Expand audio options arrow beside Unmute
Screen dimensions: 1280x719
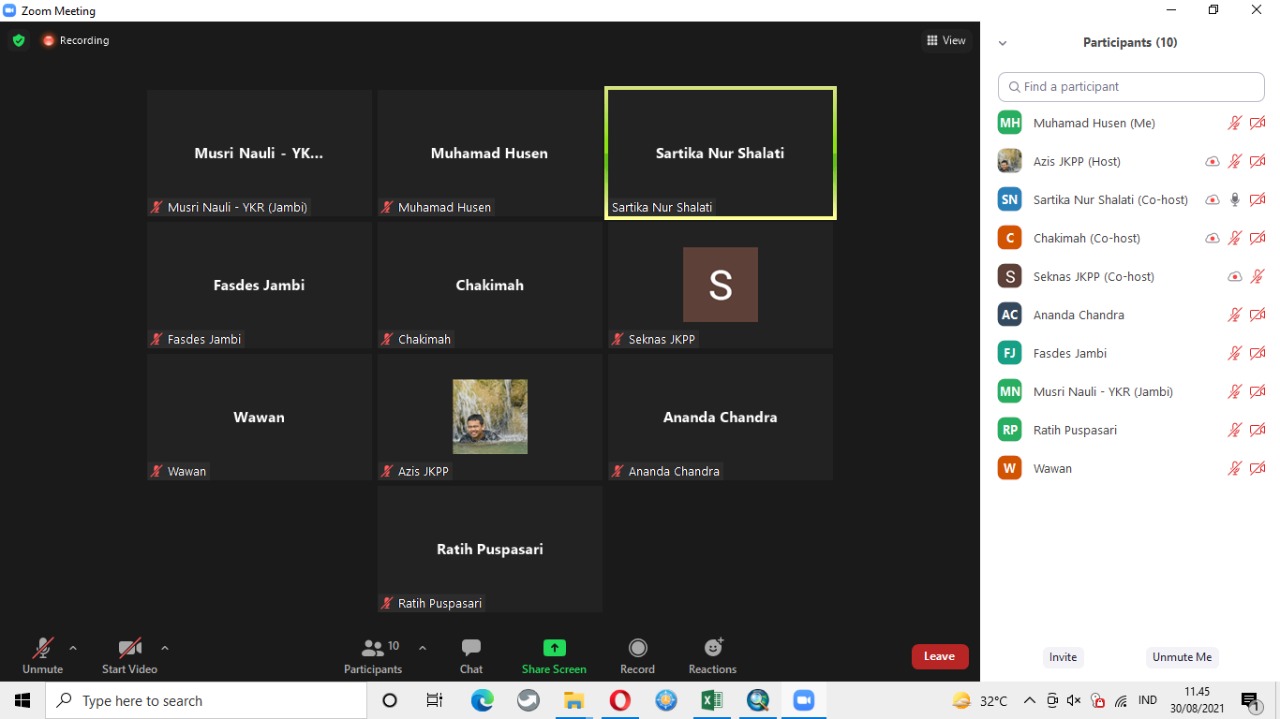click(x=73, y=648)
